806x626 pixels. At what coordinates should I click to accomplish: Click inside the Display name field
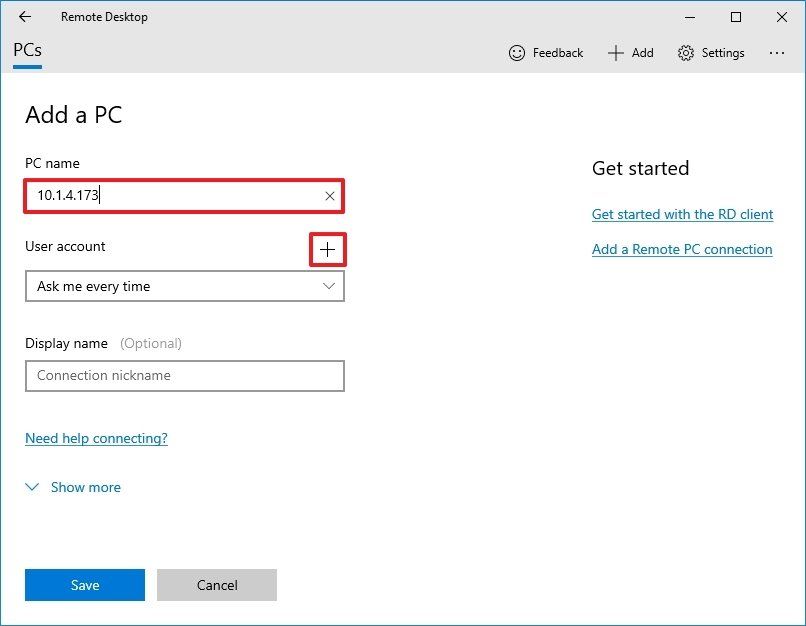pyautogui.click(x=185, y=375)
